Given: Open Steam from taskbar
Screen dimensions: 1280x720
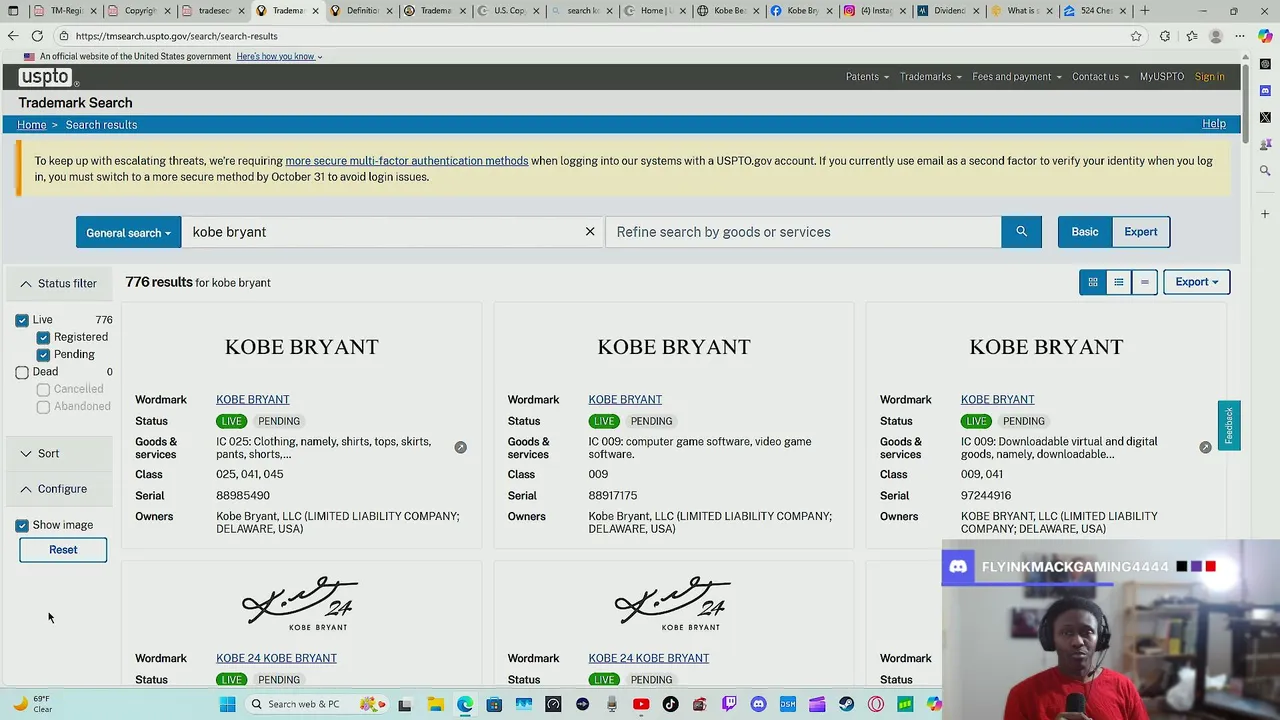Looking at the screenshot, I should (x=847, y=704).
